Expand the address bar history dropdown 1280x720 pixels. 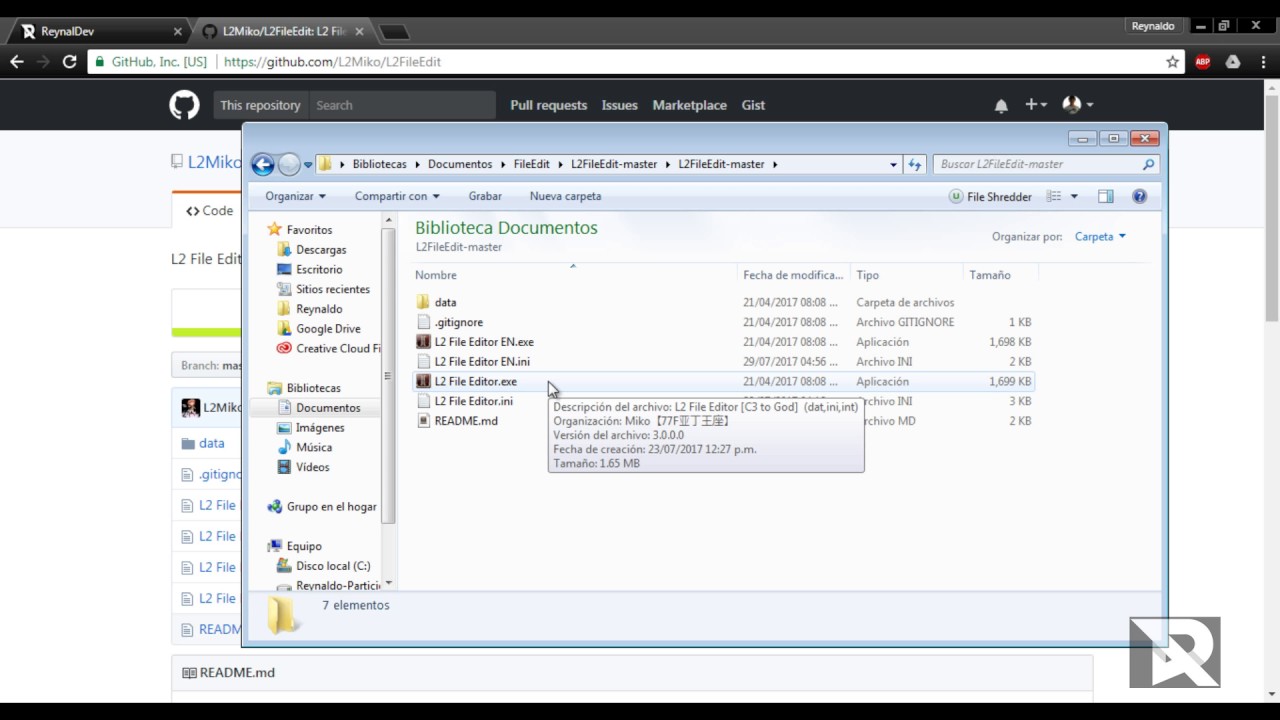tap(893, 164)
